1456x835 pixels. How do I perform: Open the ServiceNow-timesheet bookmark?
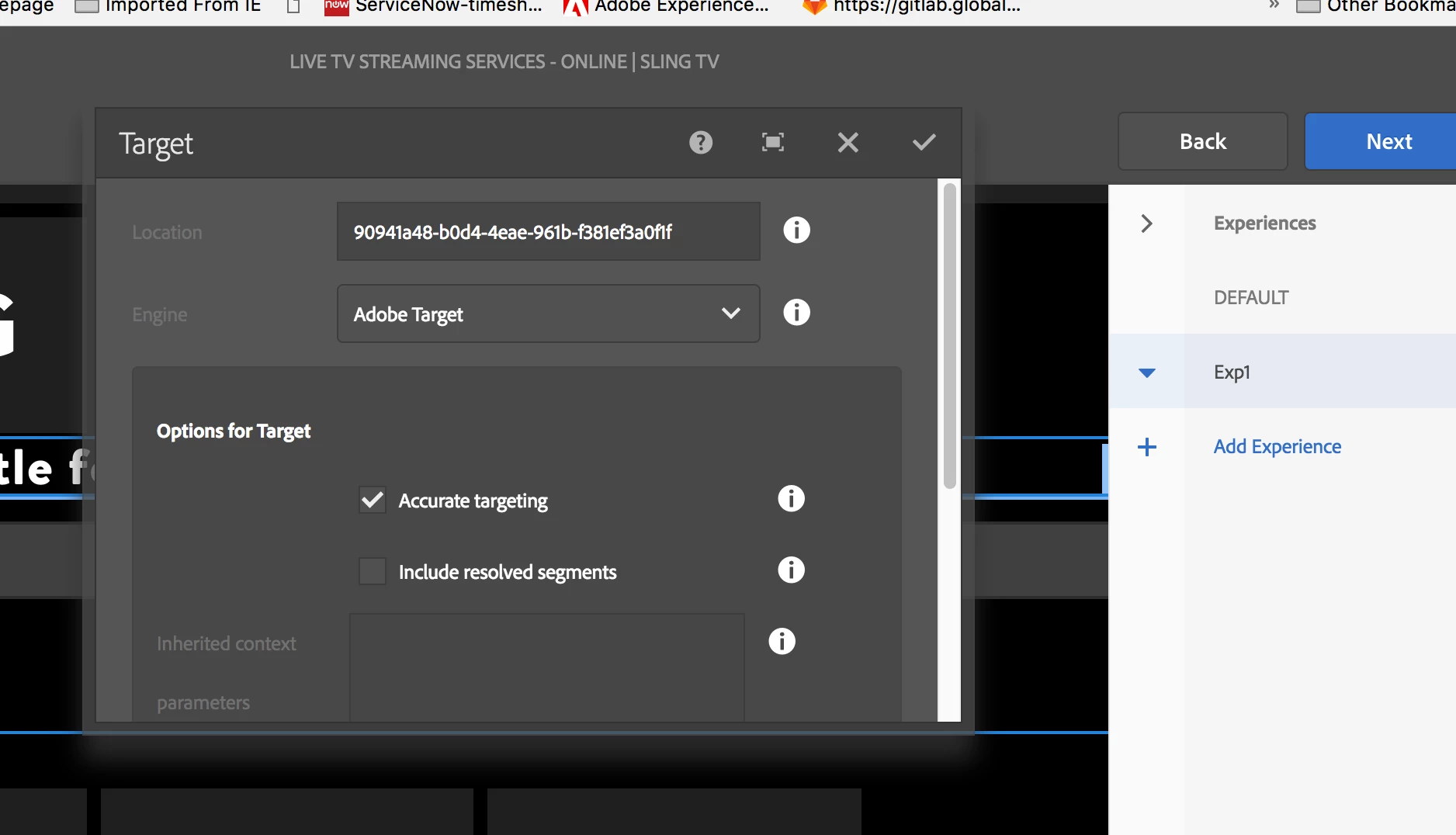pyautogui.click(x=434, y=6)
